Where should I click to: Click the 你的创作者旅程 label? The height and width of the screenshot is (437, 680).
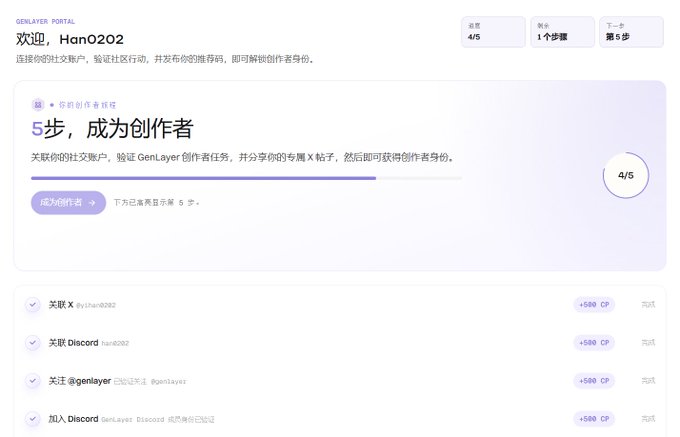tap(88, 105)
